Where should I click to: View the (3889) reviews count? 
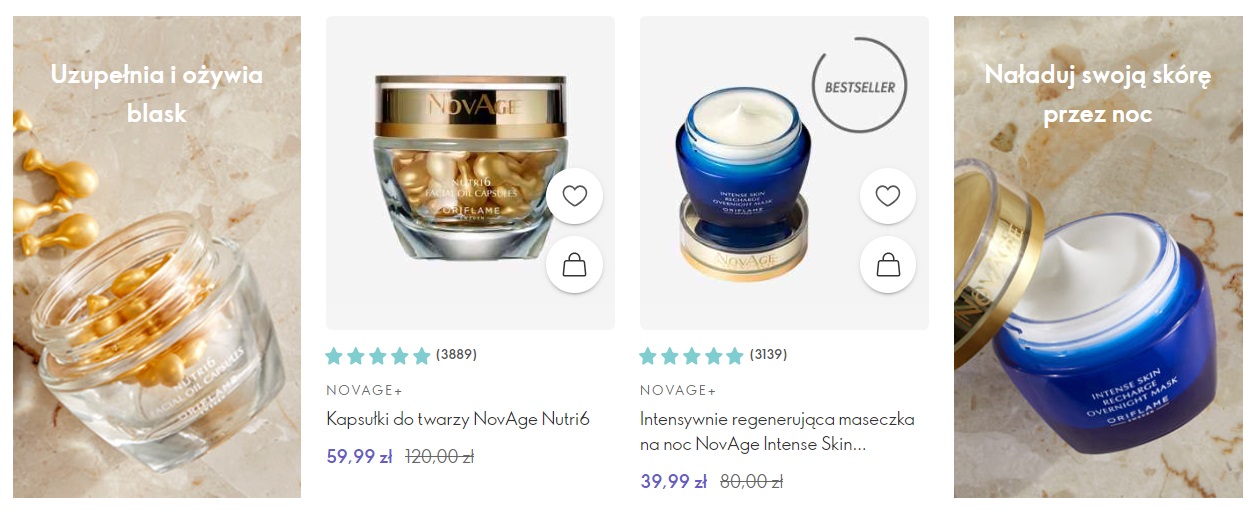[456, 354]
